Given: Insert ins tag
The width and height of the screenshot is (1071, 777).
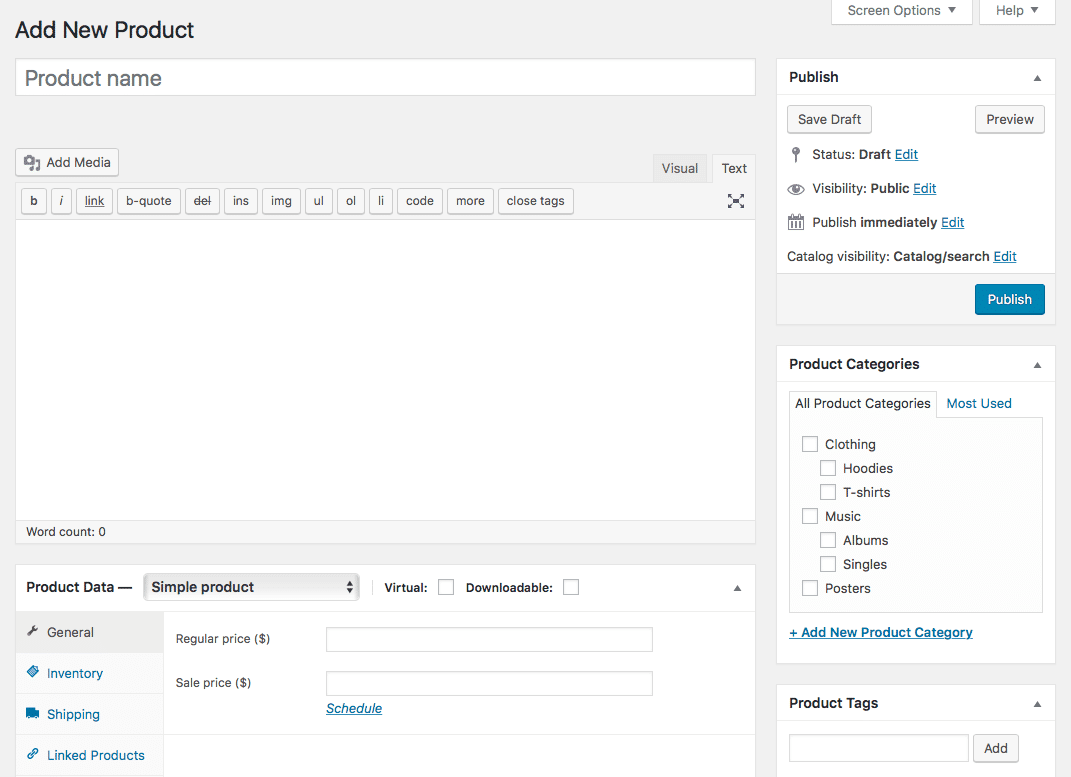Looking at the screenshot, I should click(240, 201).
